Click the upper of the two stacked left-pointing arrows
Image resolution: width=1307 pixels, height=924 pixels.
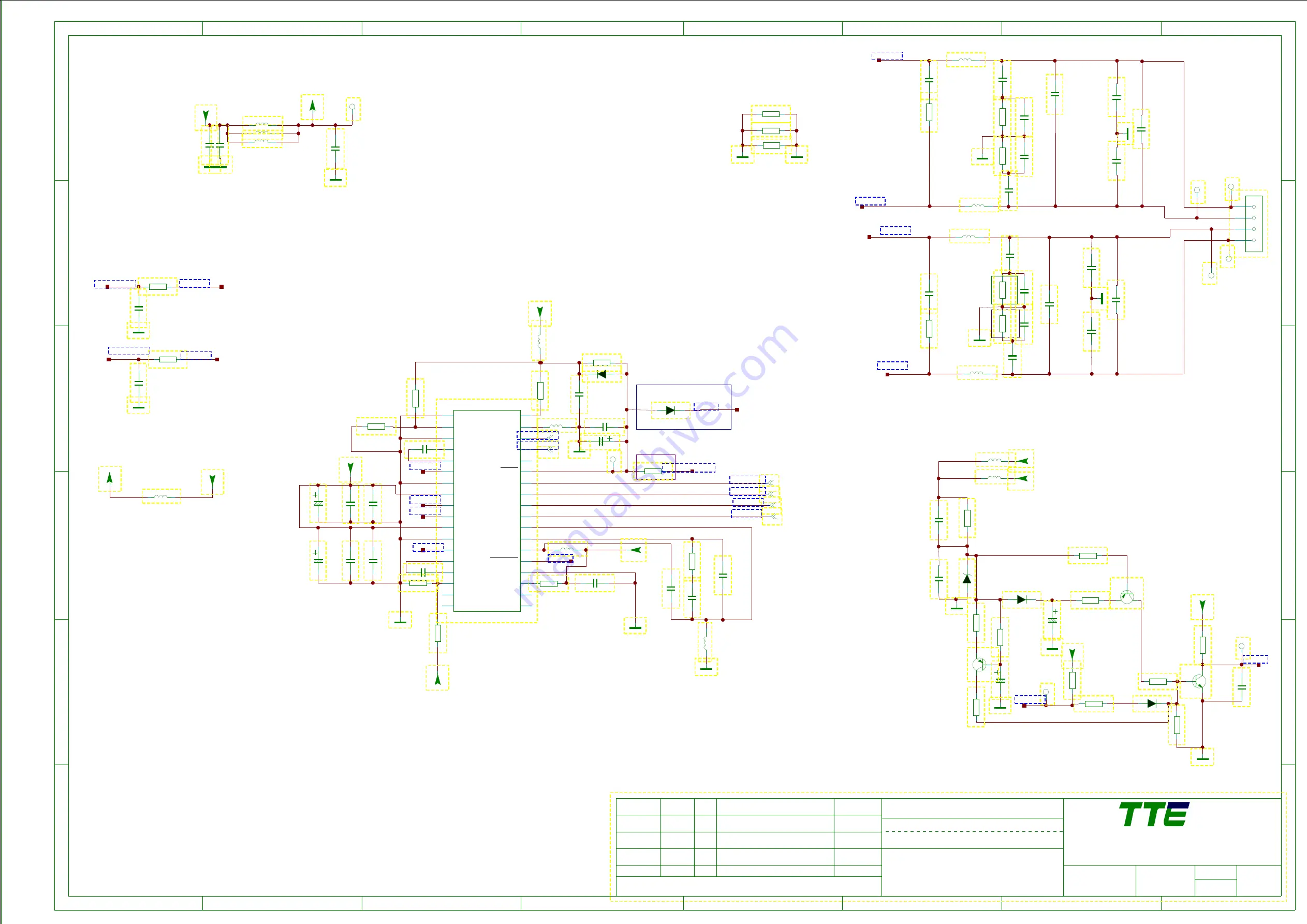[1022, 461]
